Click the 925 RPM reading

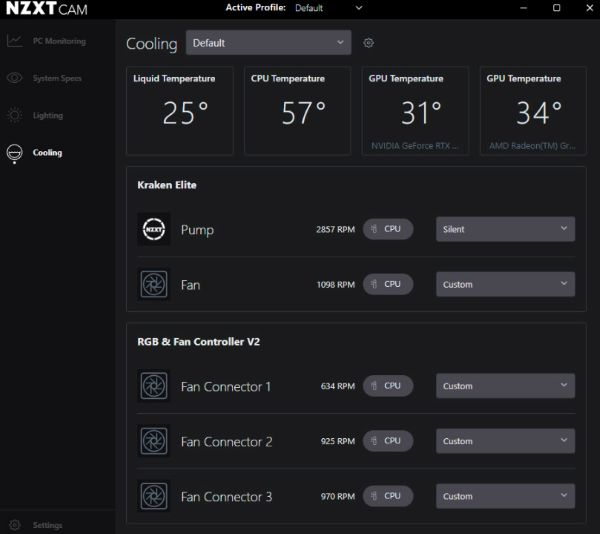tap(338, 441)
